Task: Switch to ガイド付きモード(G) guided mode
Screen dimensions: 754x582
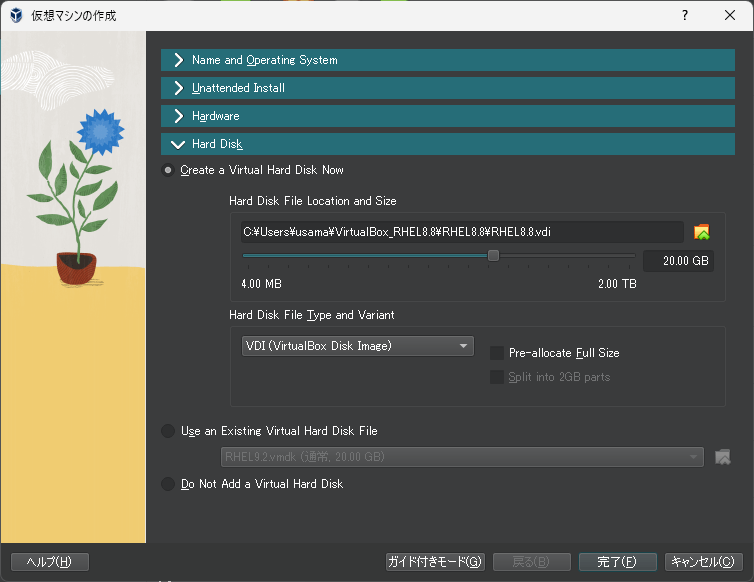Action: coord(435,562)
